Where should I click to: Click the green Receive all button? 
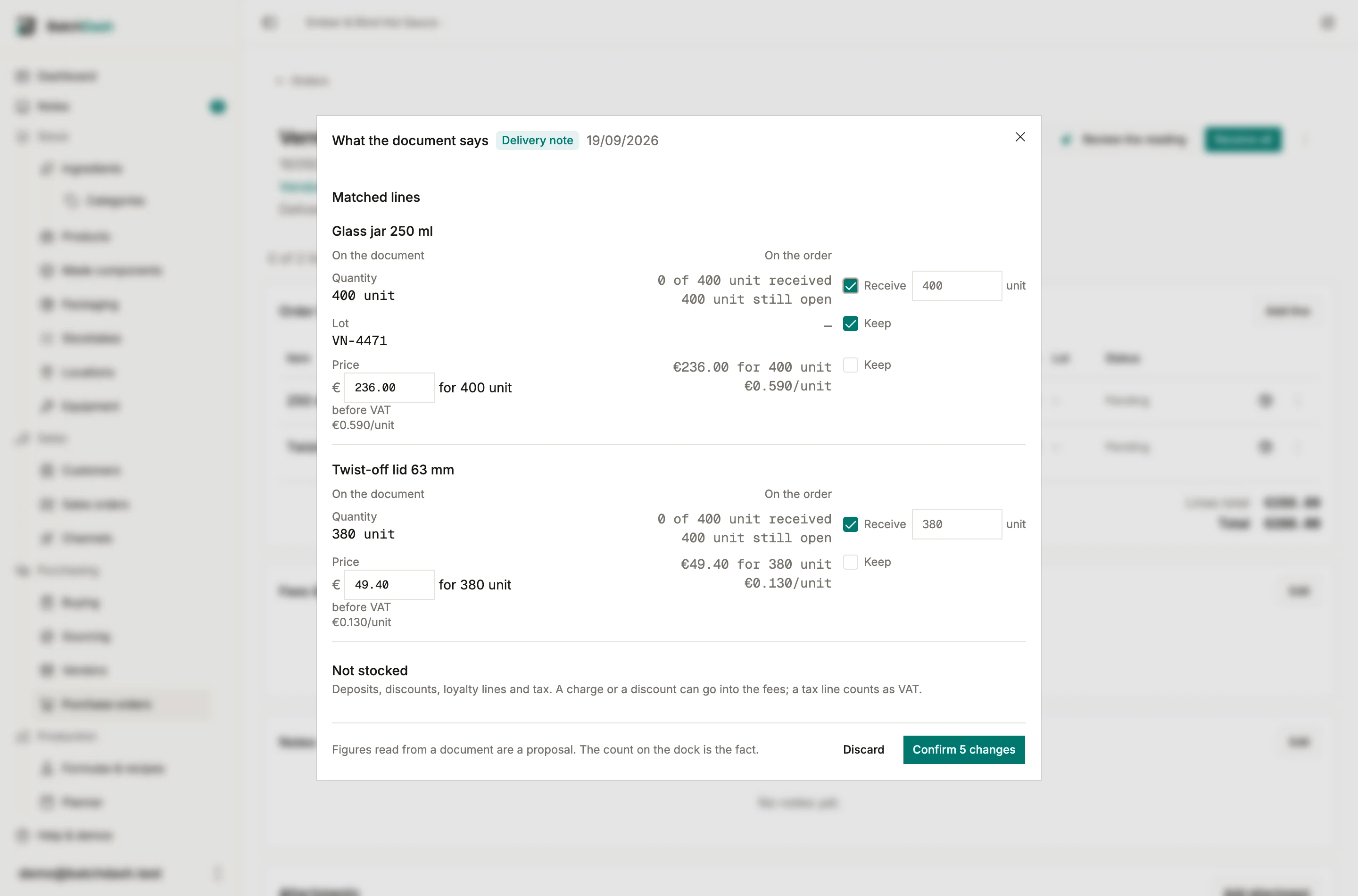[1242, 140]
